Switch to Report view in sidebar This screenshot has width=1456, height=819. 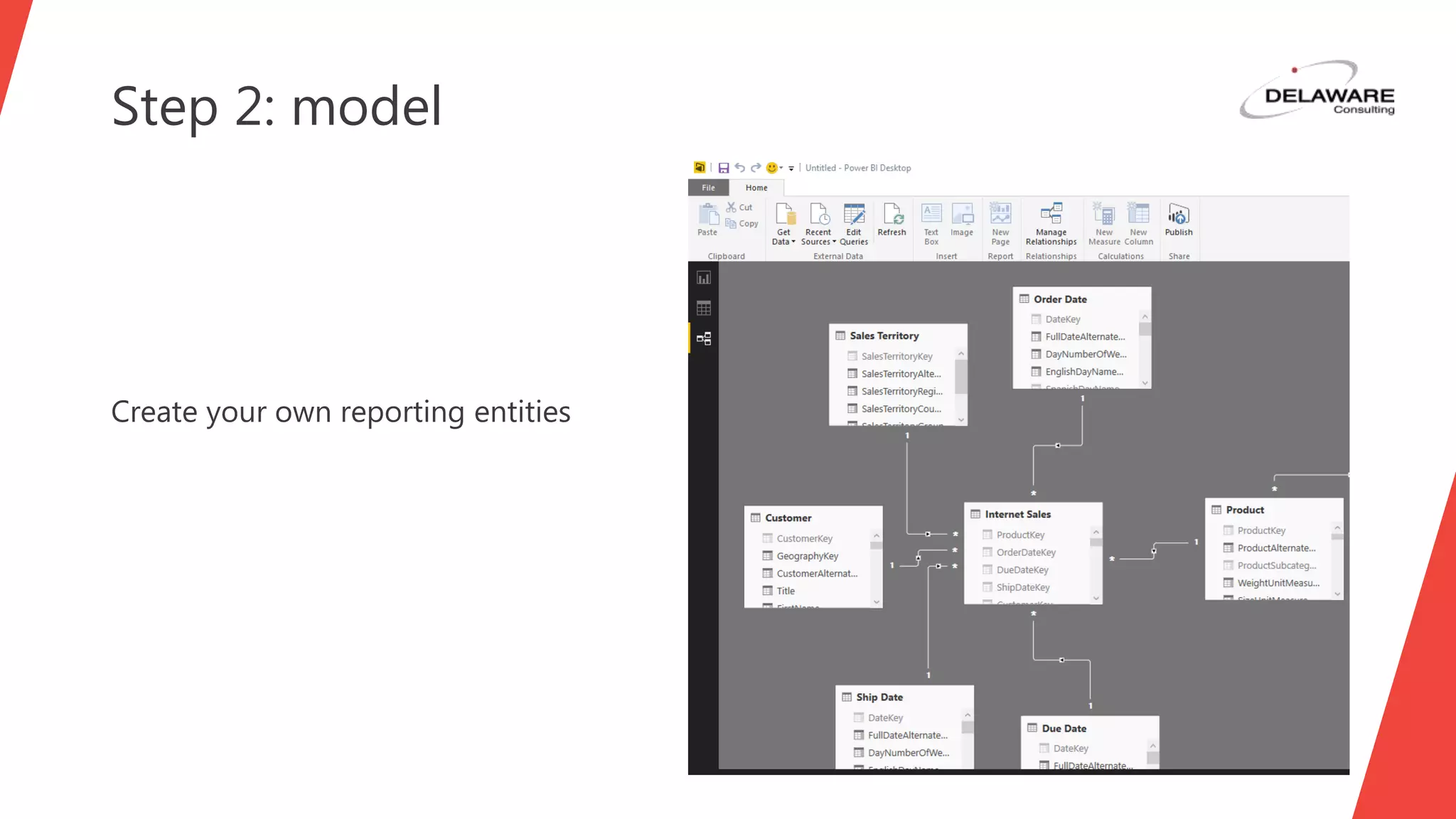point(703,278)
